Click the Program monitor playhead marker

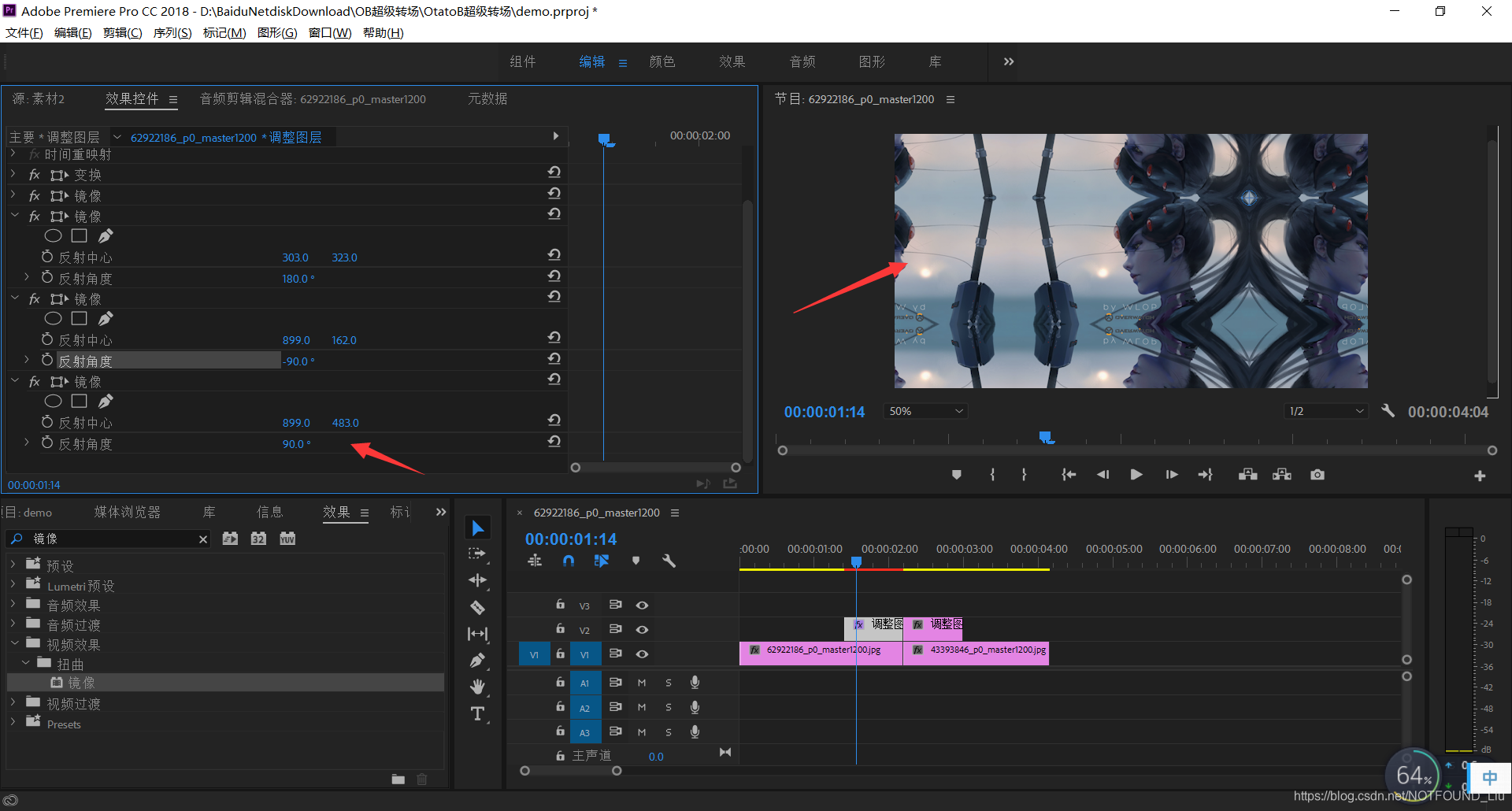(1045, 436)
